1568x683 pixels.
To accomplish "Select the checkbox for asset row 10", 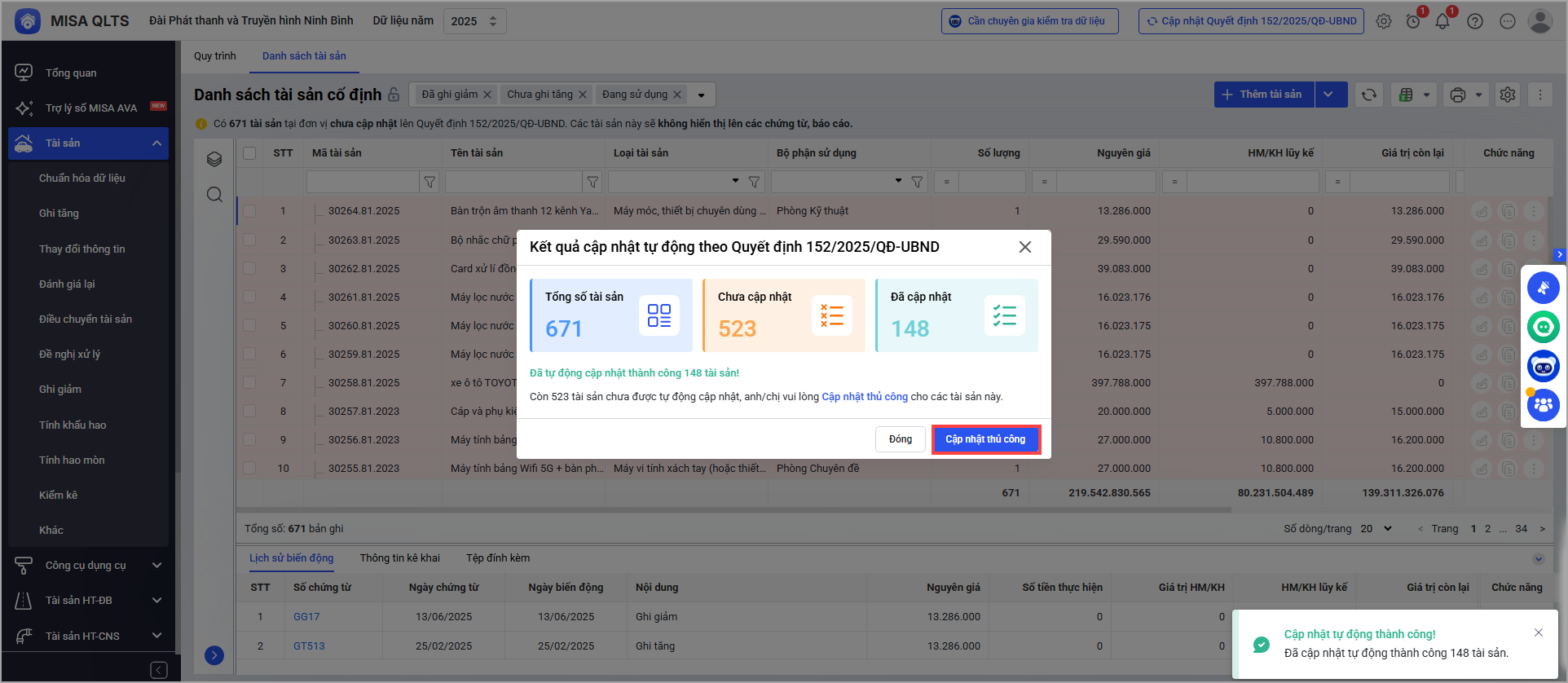I will [x=249, y=469].
